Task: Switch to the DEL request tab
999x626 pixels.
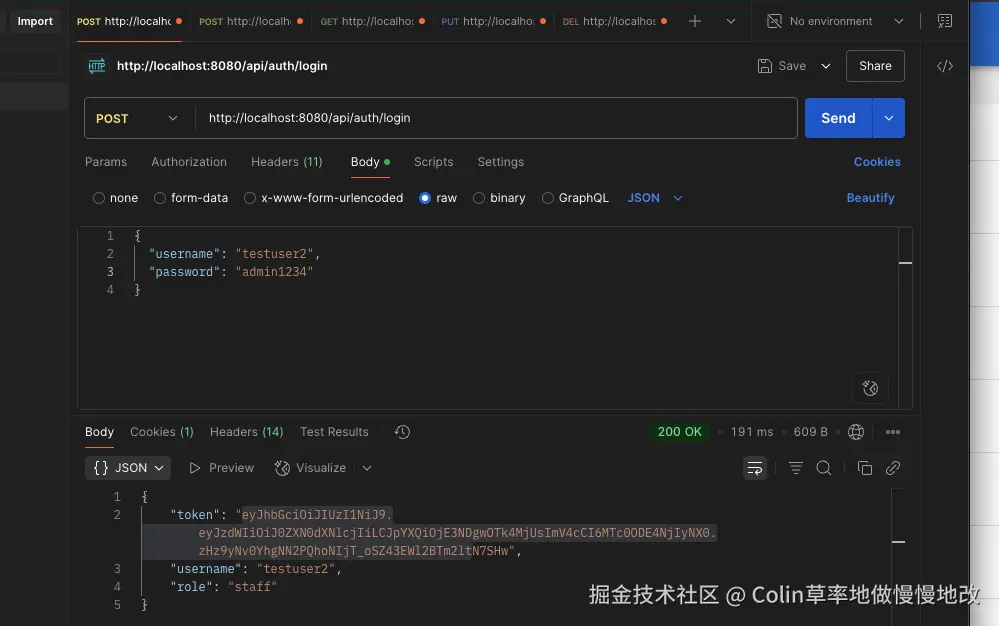Action: point(615,21)
